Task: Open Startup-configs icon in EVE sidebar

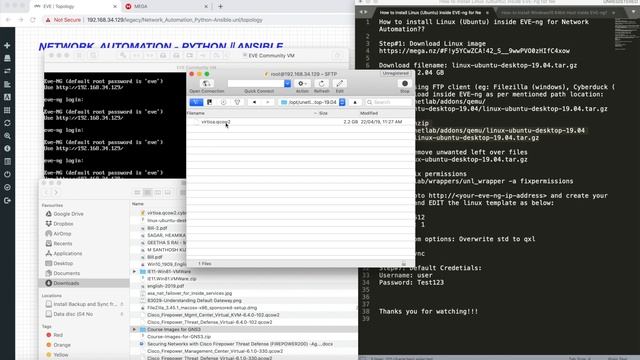Action: pos(7,84)
